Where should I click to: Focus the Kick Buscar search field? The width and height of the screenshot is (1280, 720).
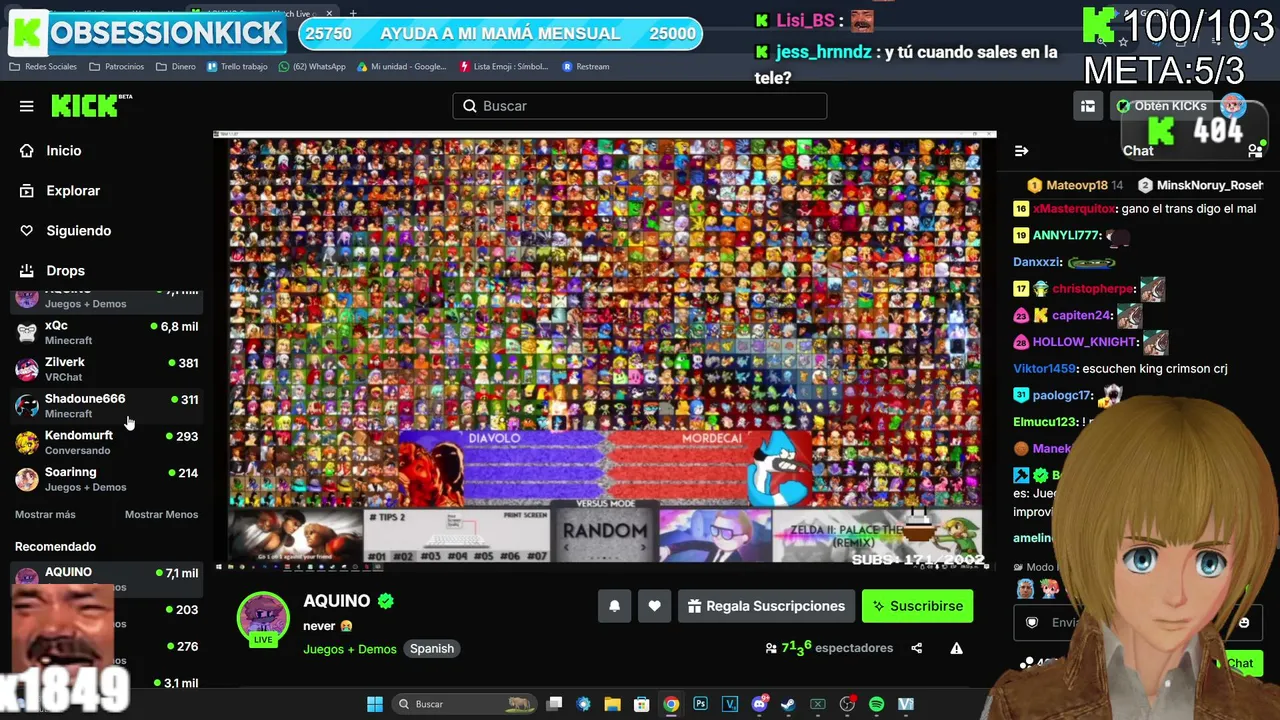pyautogui.click(x=640, y=106)
